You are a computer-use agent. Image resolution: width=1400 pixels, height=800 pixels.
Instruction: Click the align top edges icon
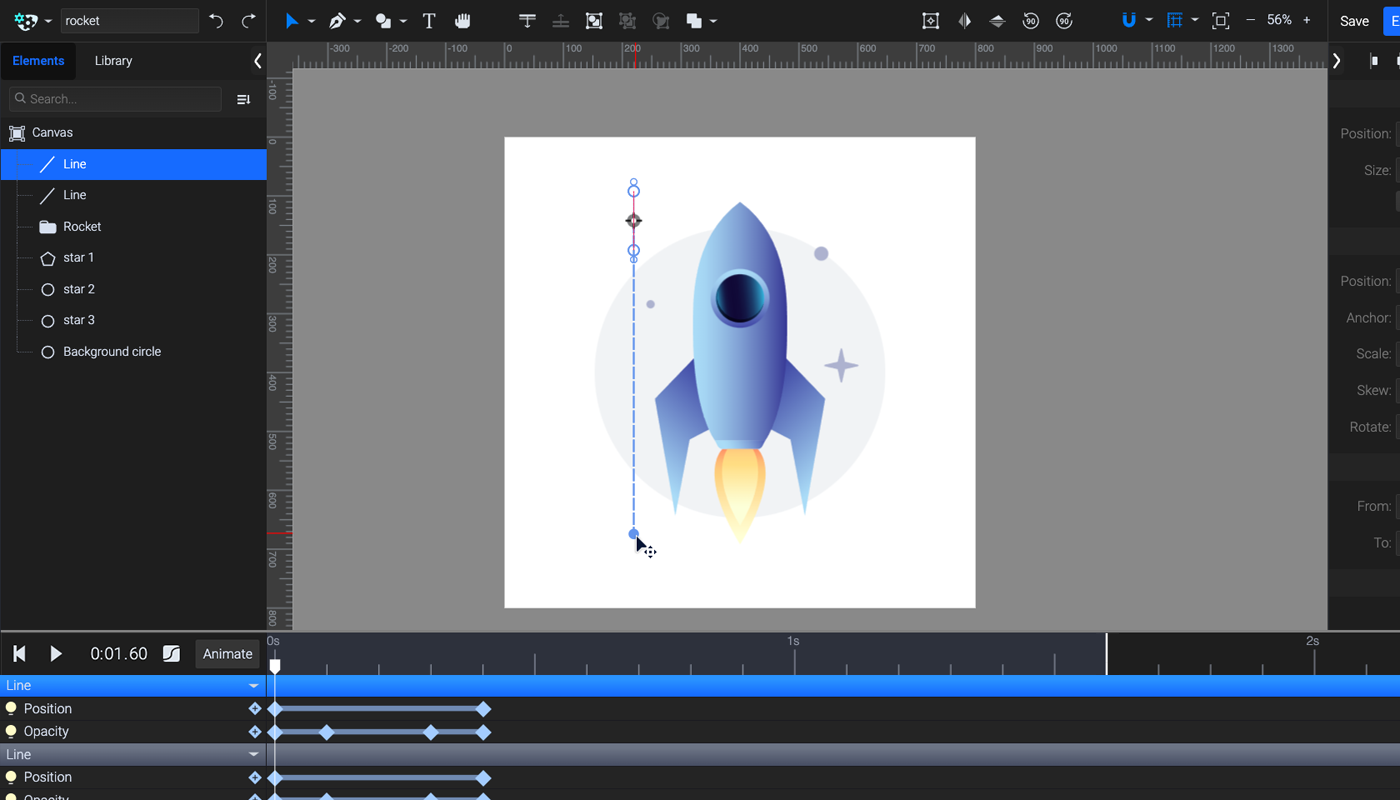tap(528, 21)
